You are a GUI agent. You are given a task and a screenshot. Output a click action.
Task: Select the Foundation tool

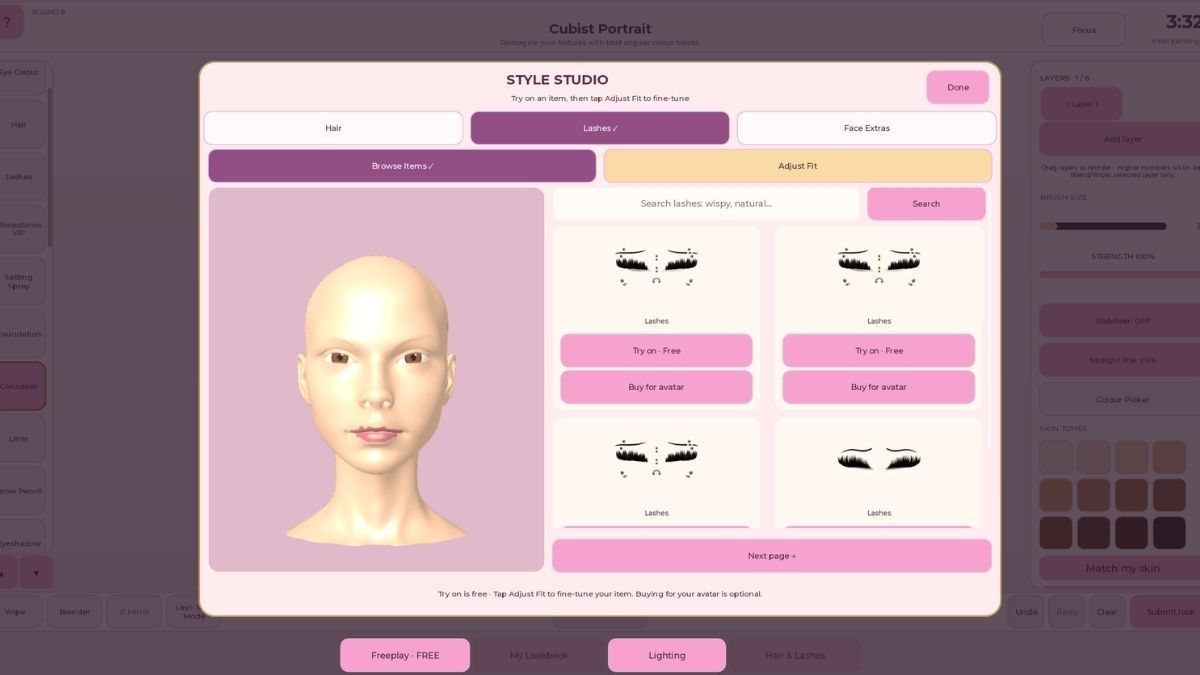[20, 334]
